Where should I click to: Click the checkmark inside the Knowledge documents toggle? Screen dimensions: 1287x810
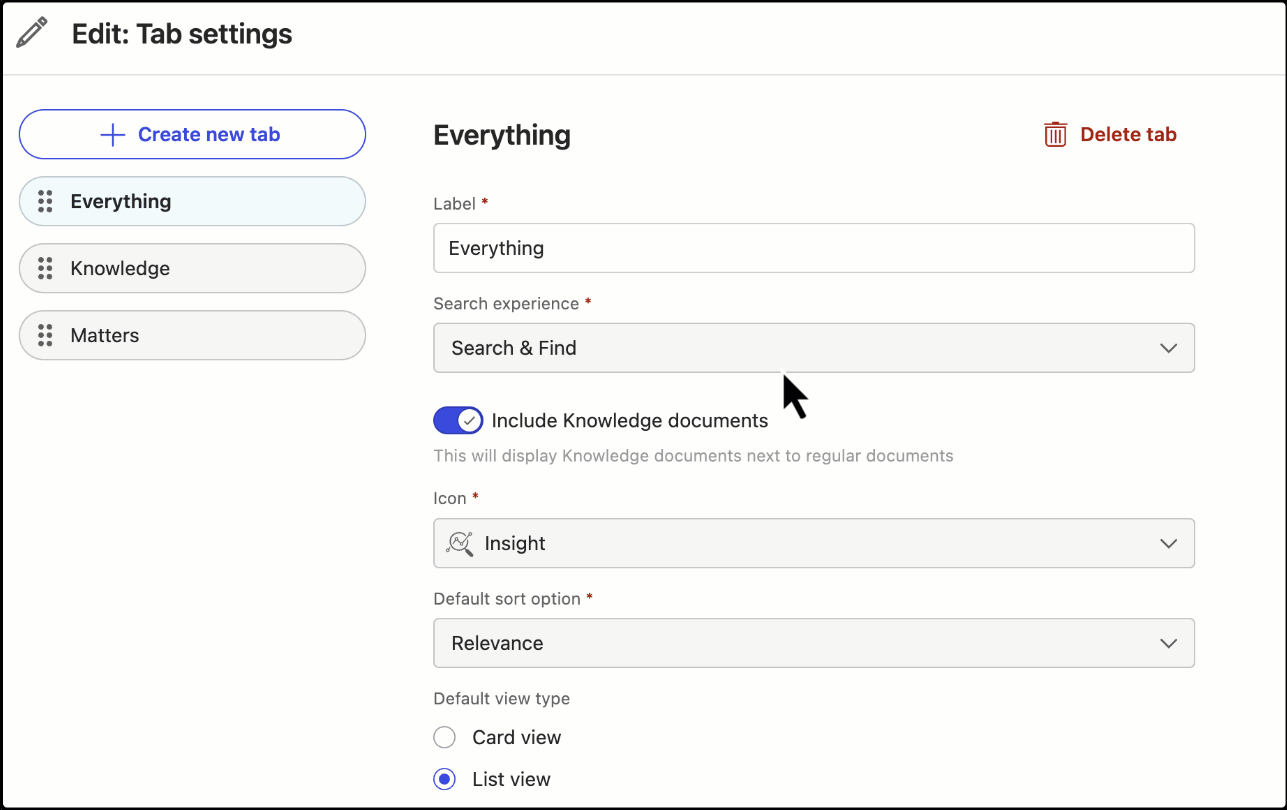coord(469,420)
